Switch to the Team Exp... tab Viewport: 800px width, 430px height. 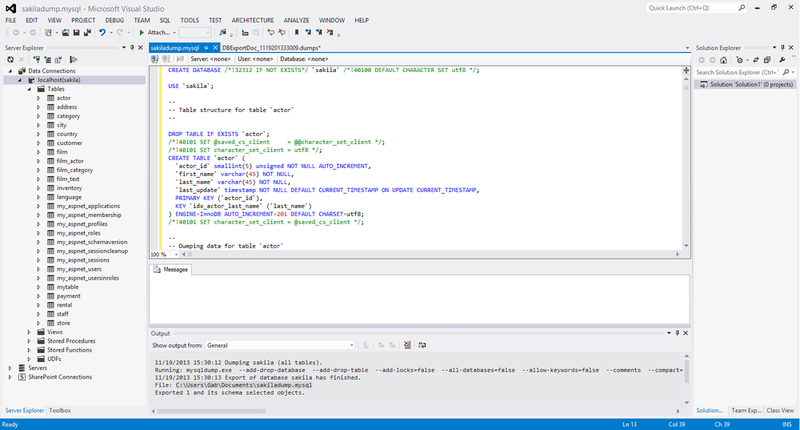point(746,410)
